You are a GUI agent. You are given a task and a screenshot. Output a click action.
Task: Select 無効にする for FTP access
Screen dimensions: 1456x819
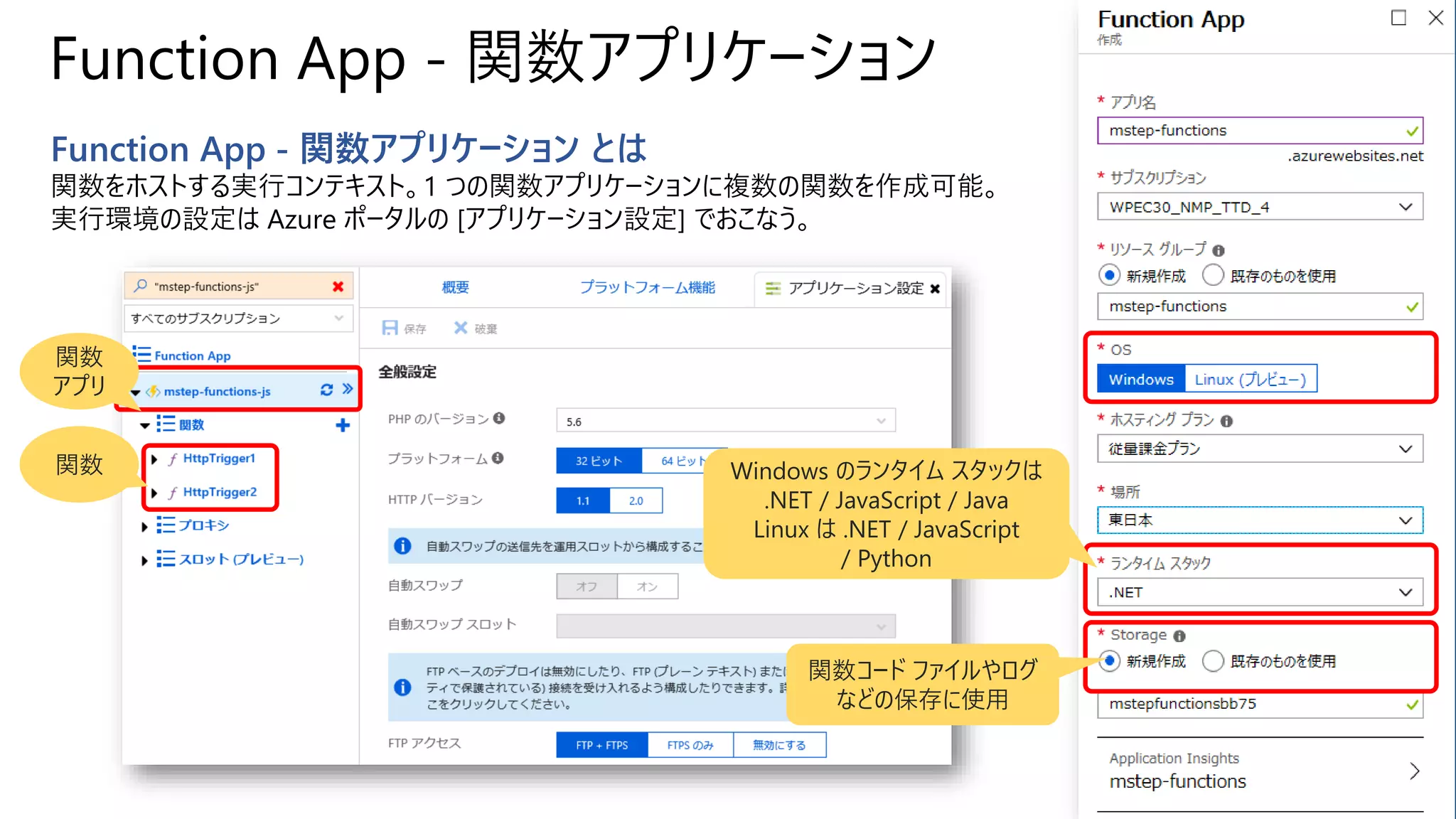pyautogui.click(x=779, y=745)
